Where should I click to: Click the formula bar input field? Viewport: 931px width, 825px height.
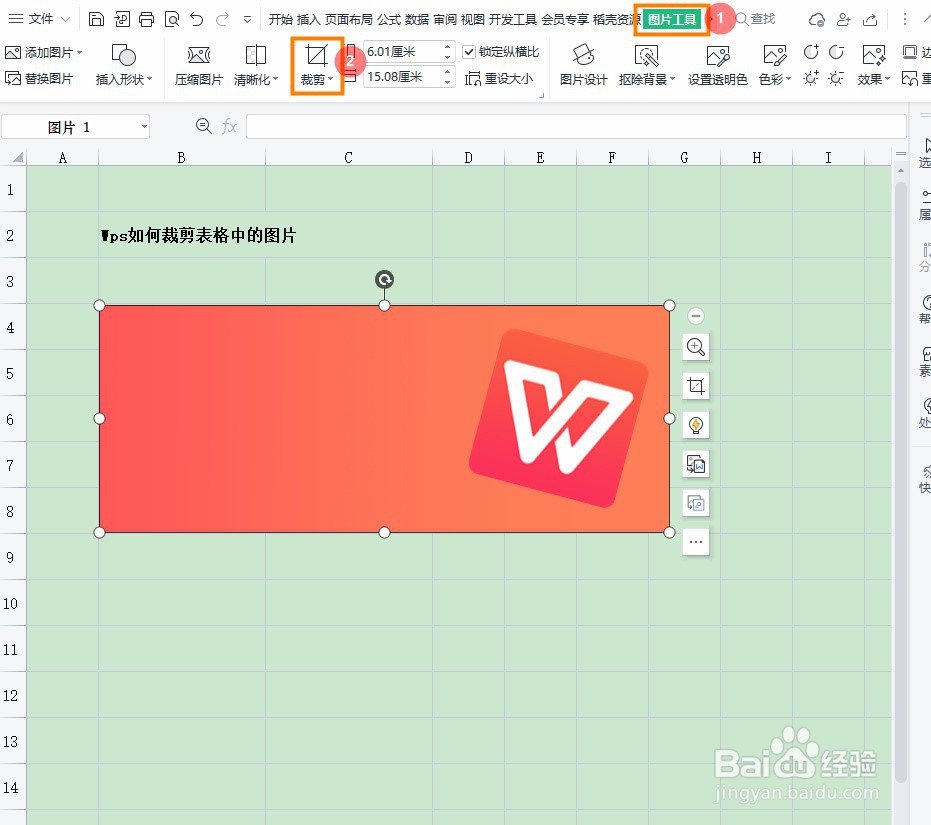point(576,127)
